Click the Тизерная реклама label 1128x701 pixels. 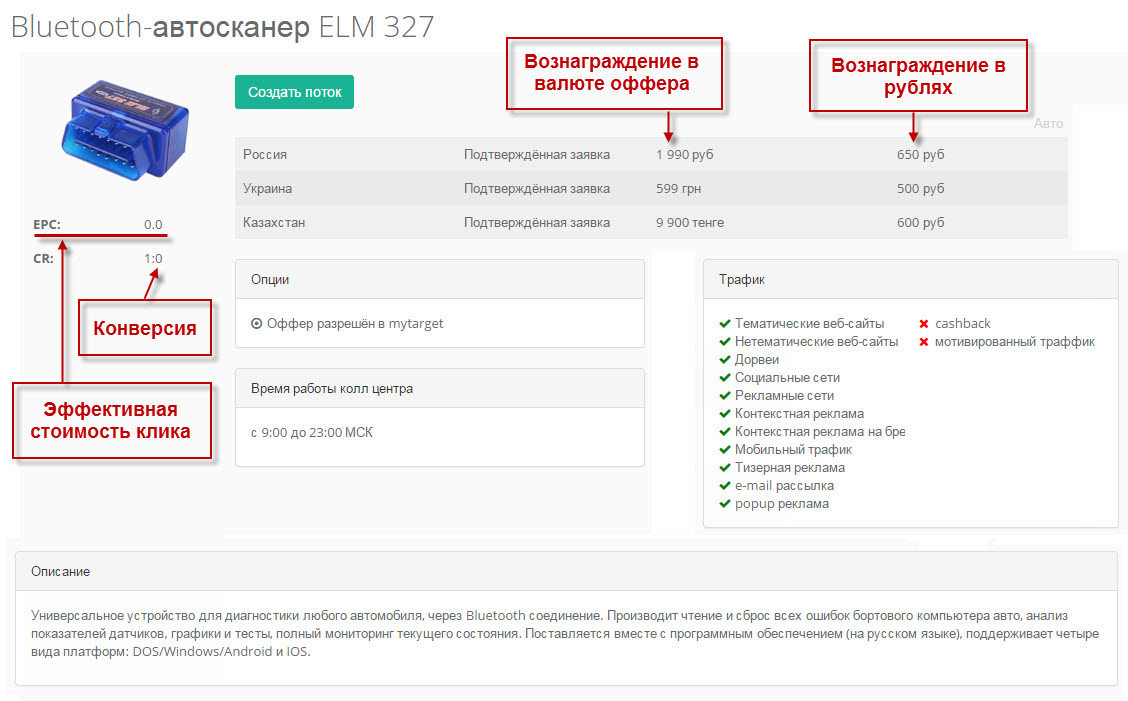click(790, 468)
